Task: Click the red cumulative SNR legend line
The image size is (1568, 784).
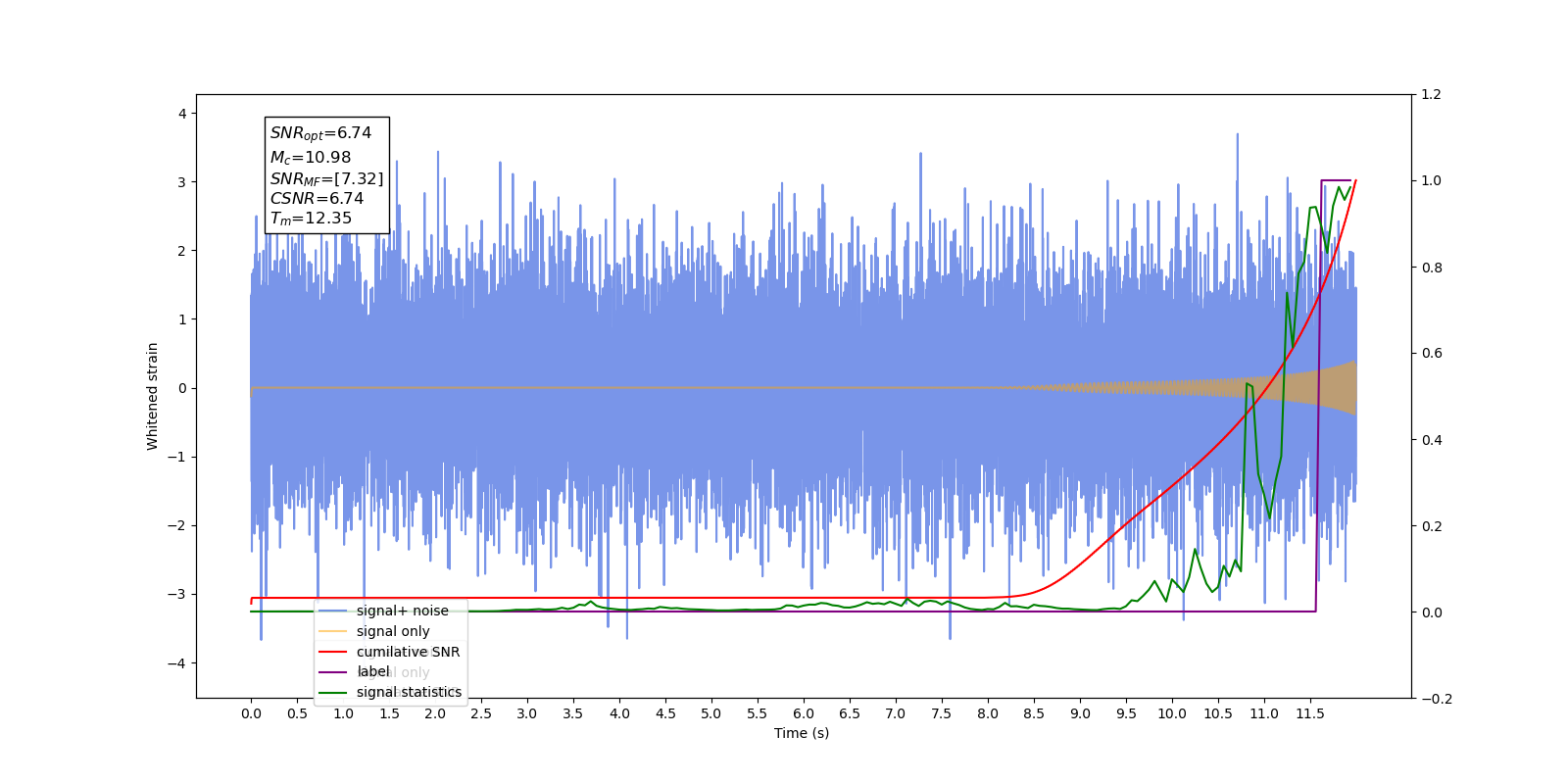Action: (x=333, y=652)
